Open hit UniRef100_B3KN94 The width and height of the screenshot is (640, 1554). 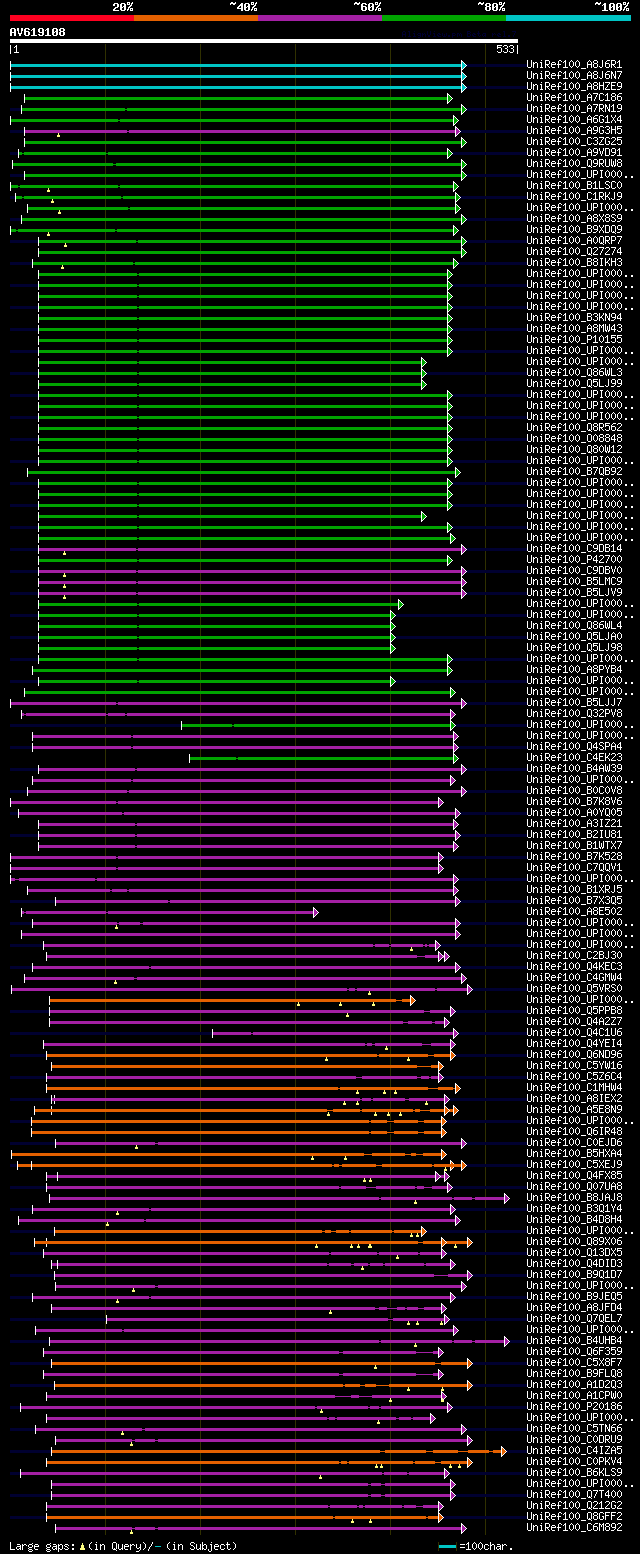coord(574,318)
